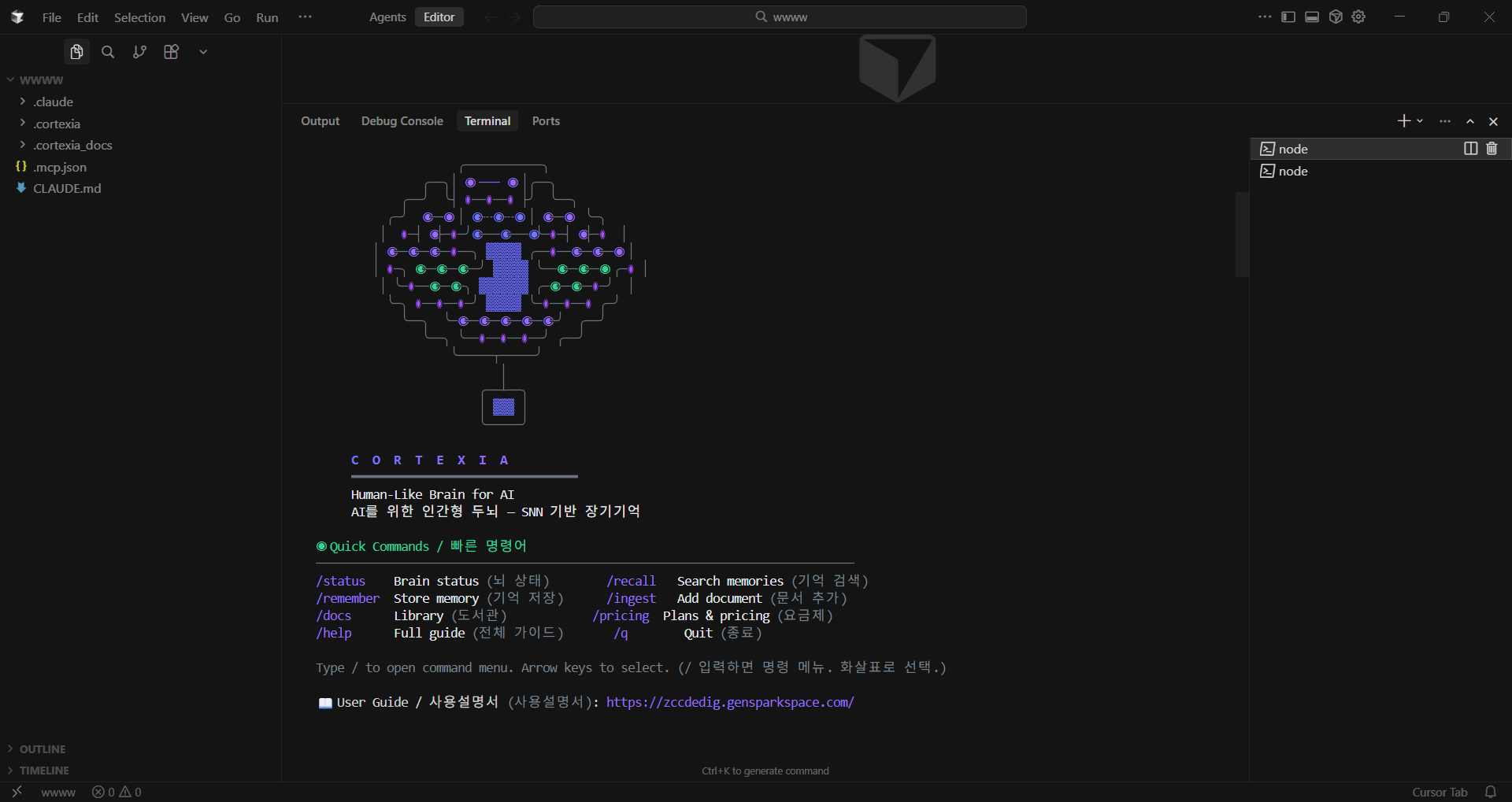Toggle the primary sidebar visibility

click(1288, 17)
